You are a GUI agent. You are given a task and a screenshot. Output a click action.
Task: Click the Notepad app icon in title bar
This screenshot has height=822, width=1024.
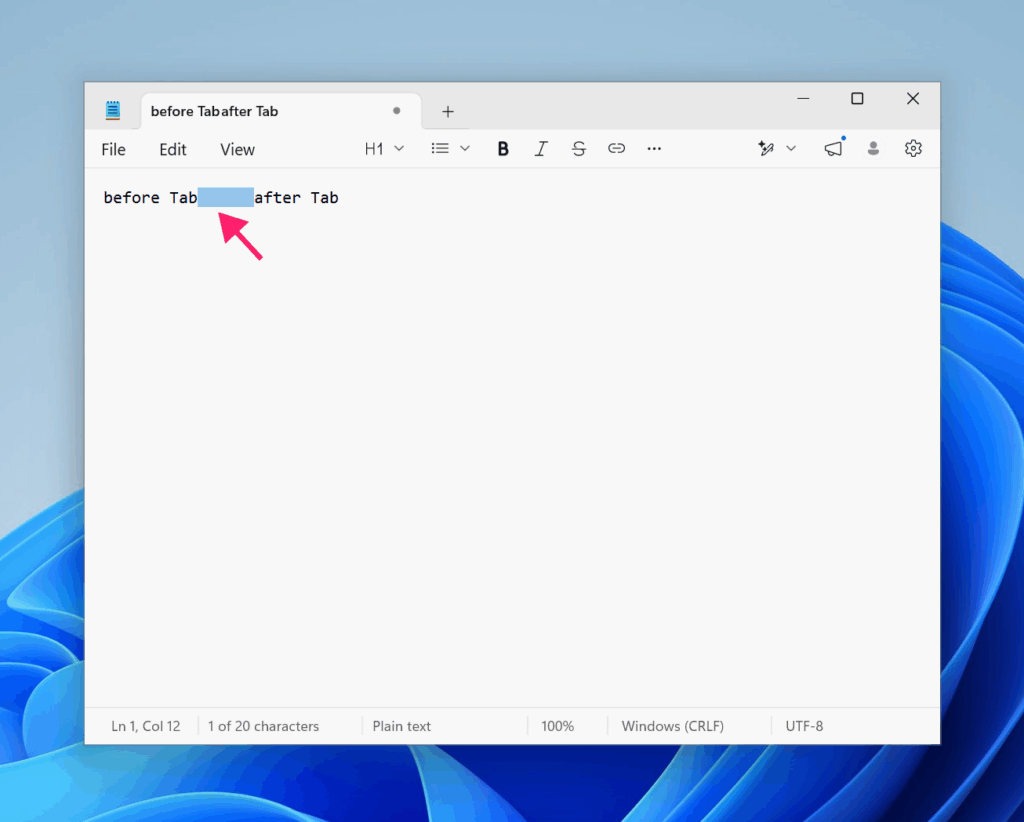(x=113, y=110)
